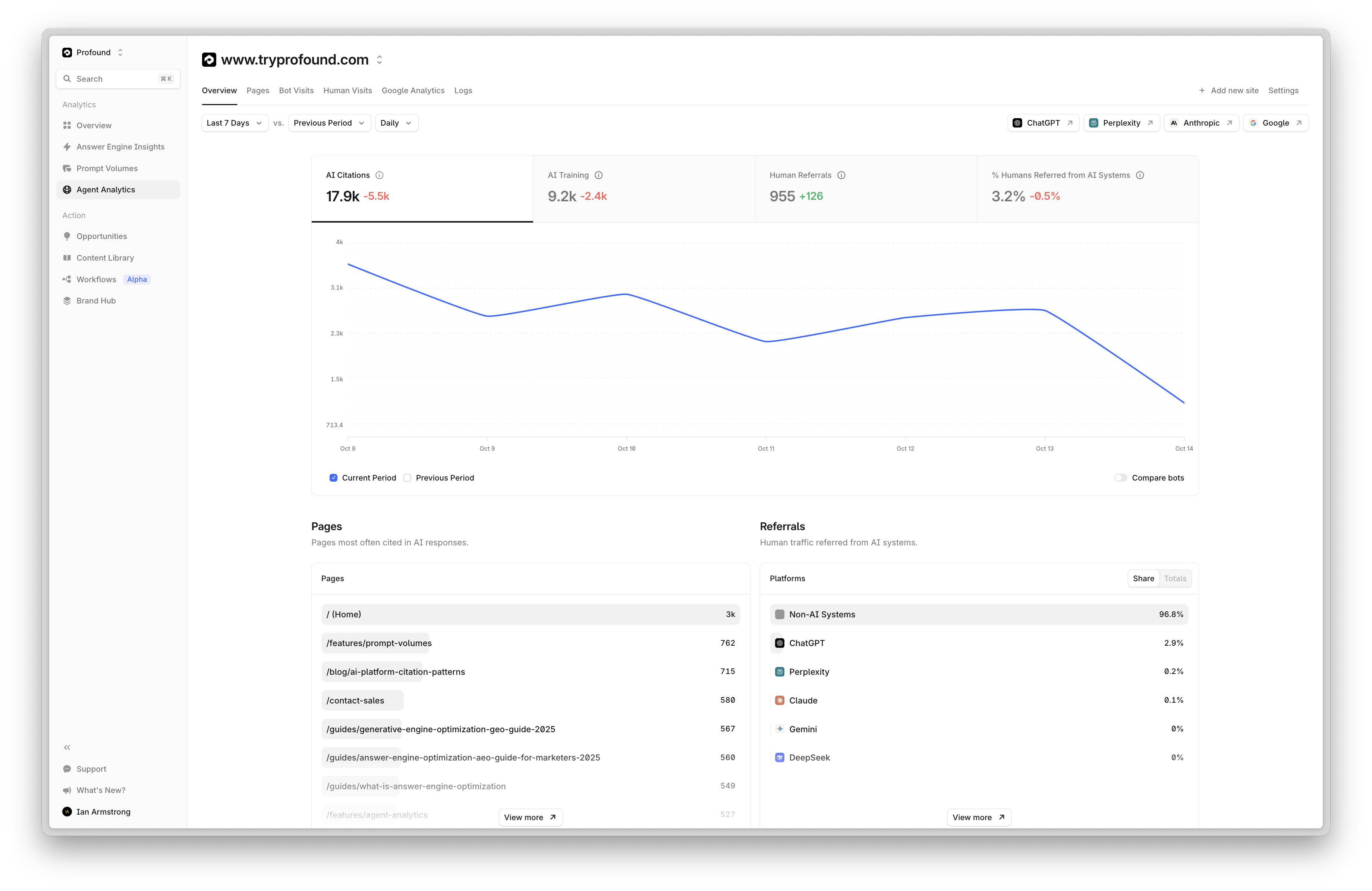Open the Google Analytics tab
Screen dimensions: 1372x891
[x=413, y=90]
